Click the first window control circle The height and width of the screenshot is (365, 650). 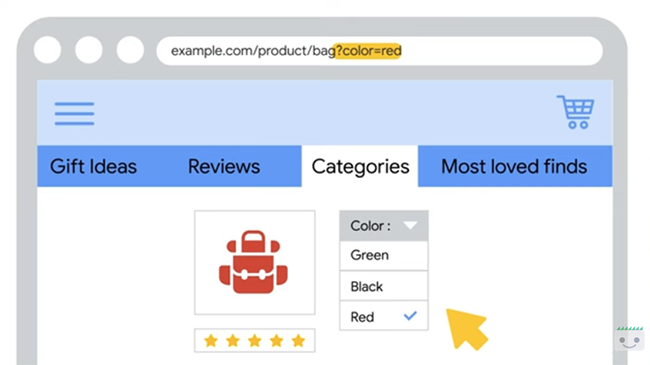point(47,50)
